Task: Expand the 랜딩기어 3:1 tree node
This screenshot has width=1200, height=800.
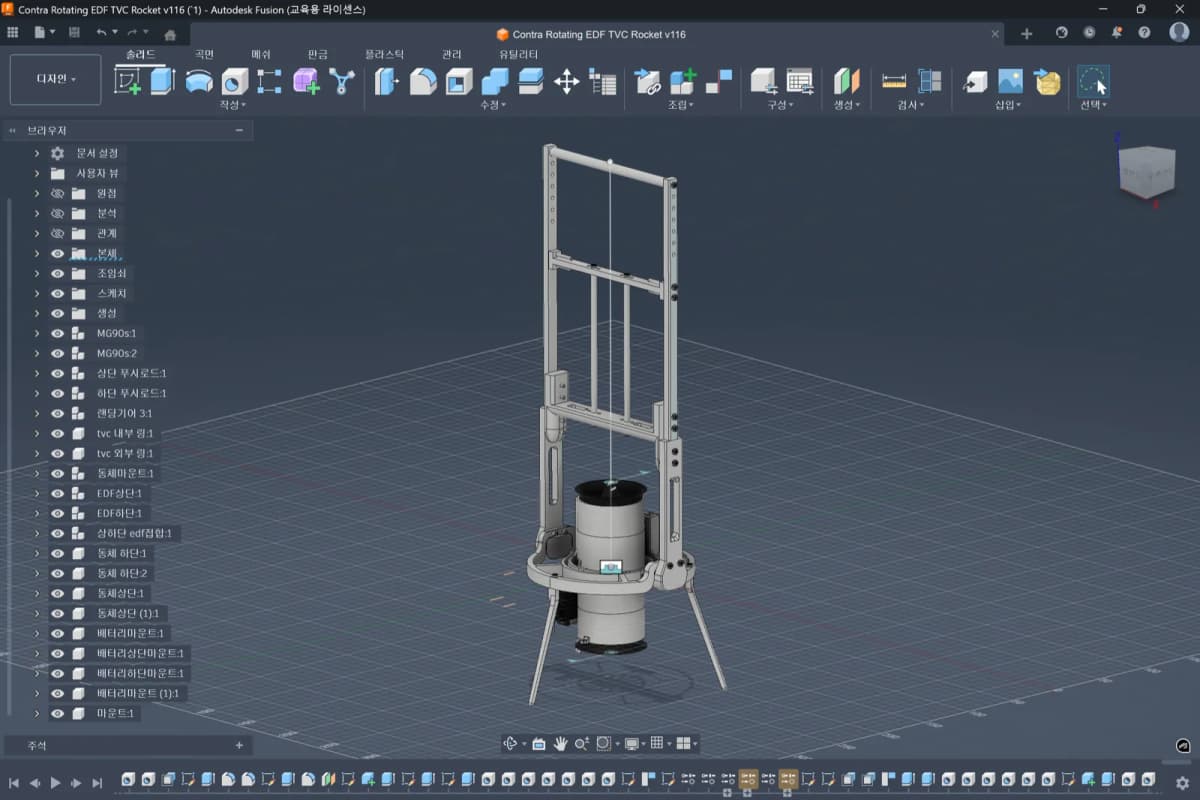Action: click(x=37, y=413)
